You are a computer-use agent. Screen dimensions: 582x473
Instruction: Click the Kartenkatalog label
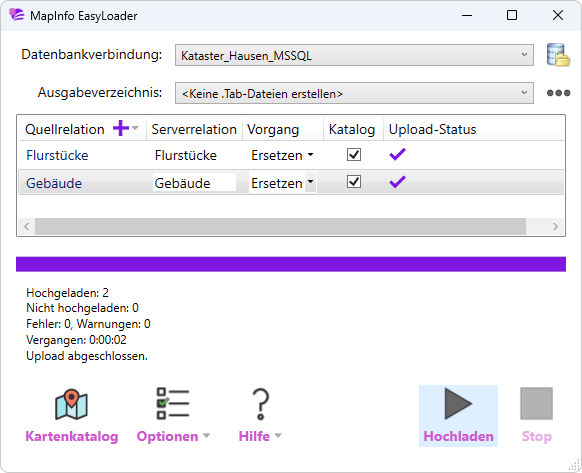[72, 436]
